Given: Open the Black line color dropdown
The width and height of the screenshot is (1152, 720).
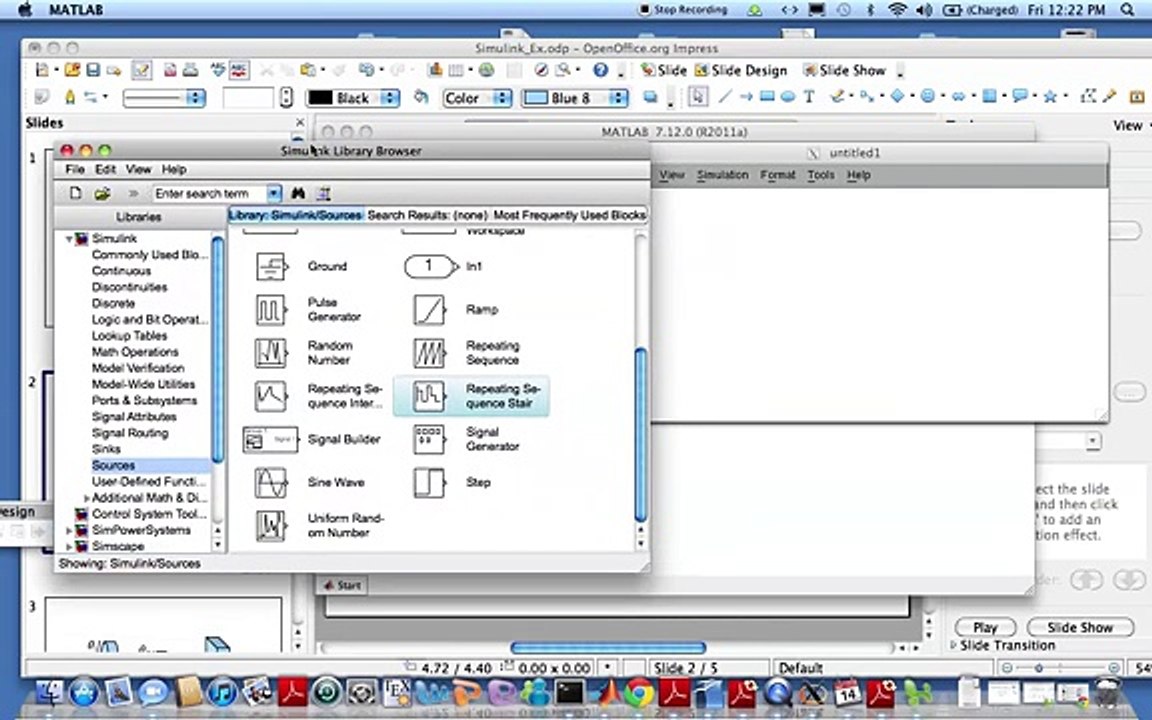Looking at the screenshot, I should click(390, 98).
